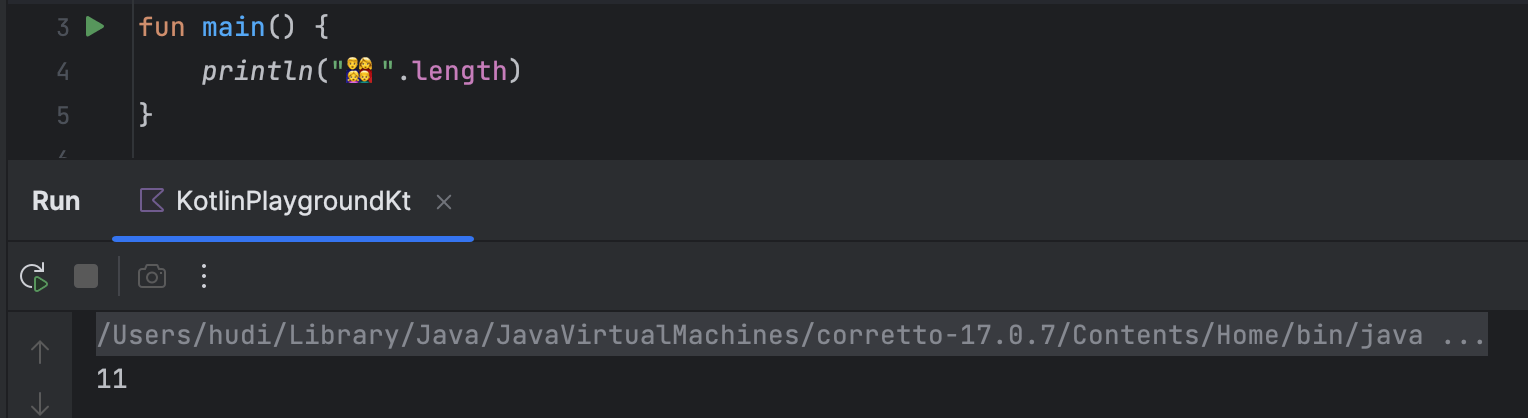Click the up arrow in console gutter

40,351
